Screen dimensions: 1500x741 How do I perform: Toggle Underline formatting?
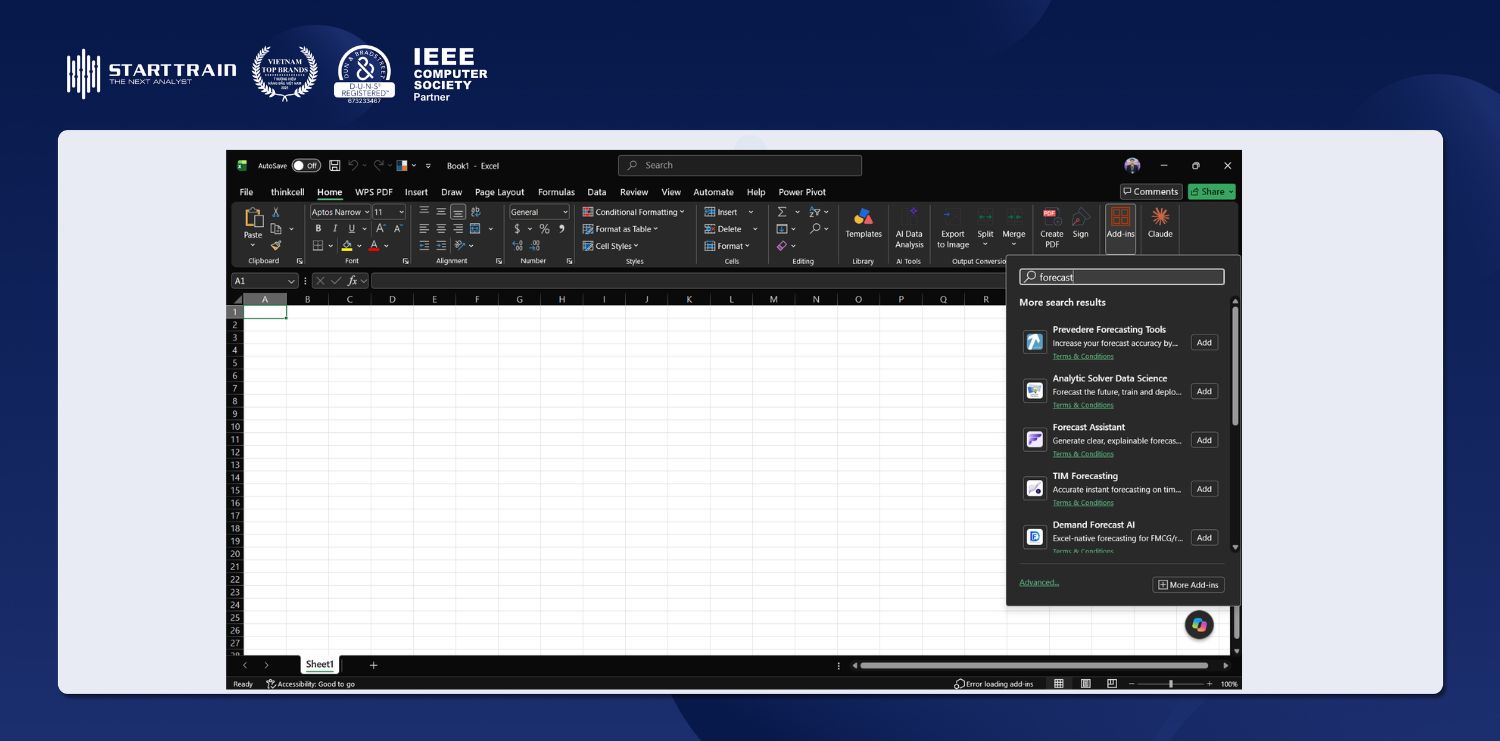[350, 229]
